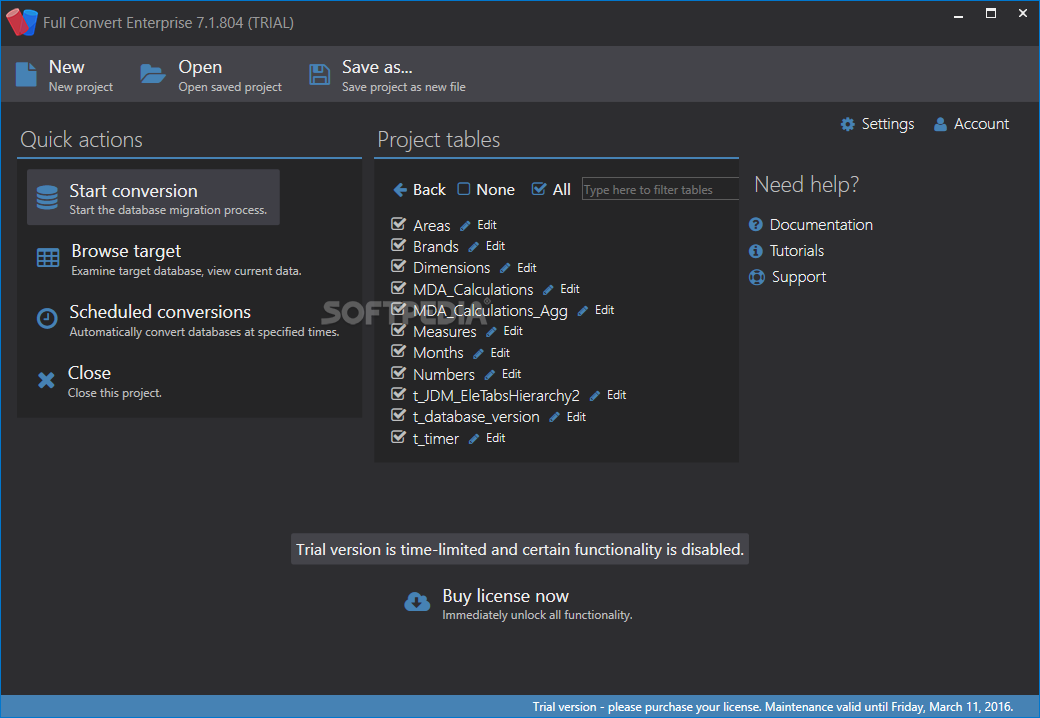Screen dimensions: 1040x718
Task: Click the pencil icon next to Months
Action: click(x=478, y=353)
